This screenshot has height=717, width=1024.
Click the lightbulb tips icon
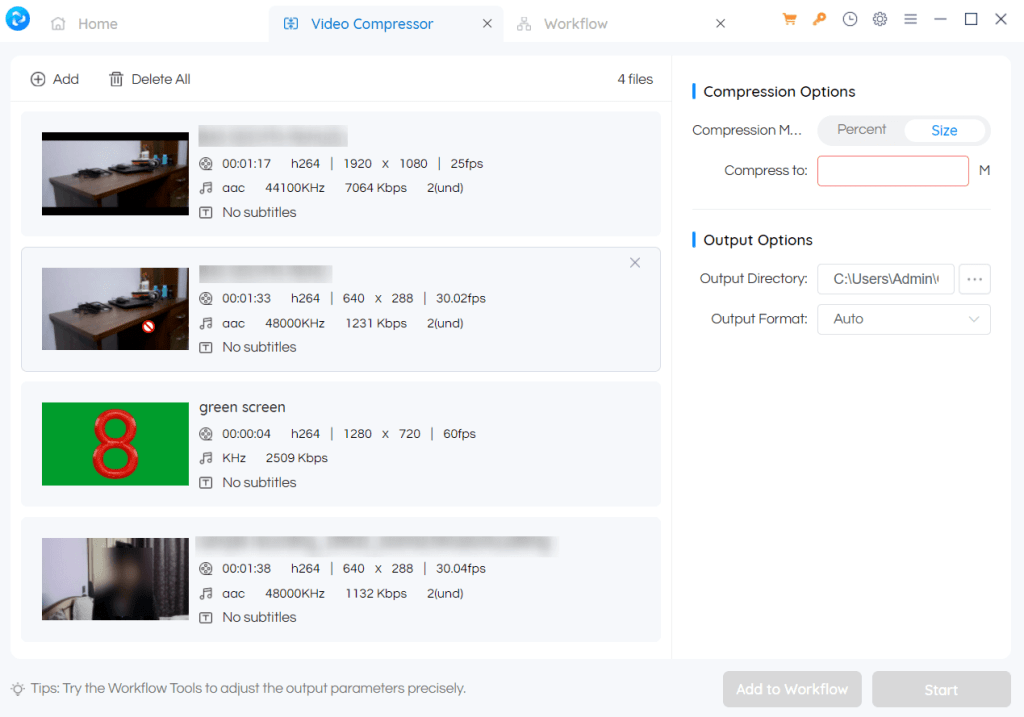[x=18, y=688]
